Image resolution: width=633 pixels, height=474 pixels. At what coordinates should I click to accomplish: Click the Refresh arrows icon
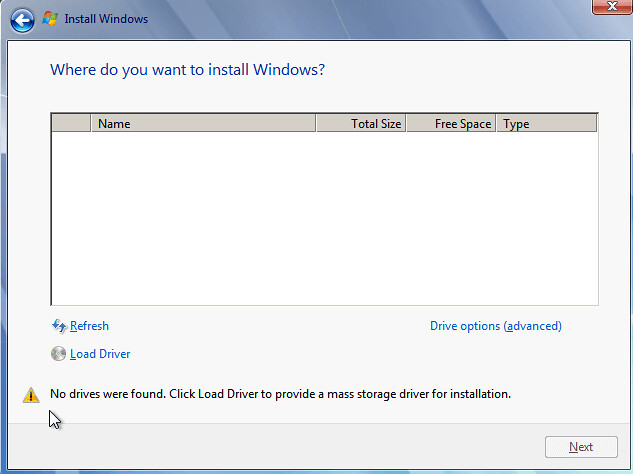pyautogui.click(x=58, y=326)
